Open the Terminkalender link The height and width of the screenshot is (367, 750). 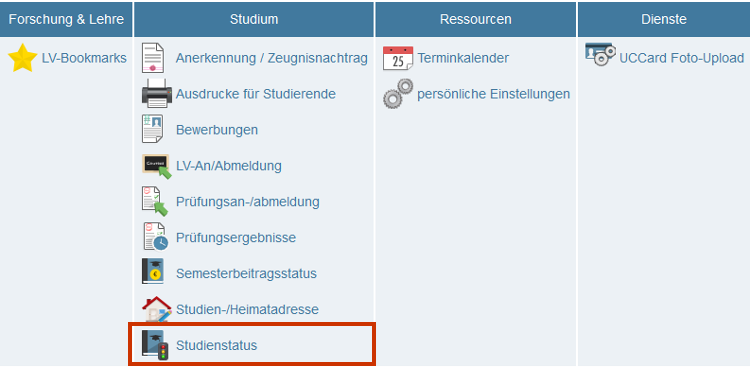pos(463,58)
